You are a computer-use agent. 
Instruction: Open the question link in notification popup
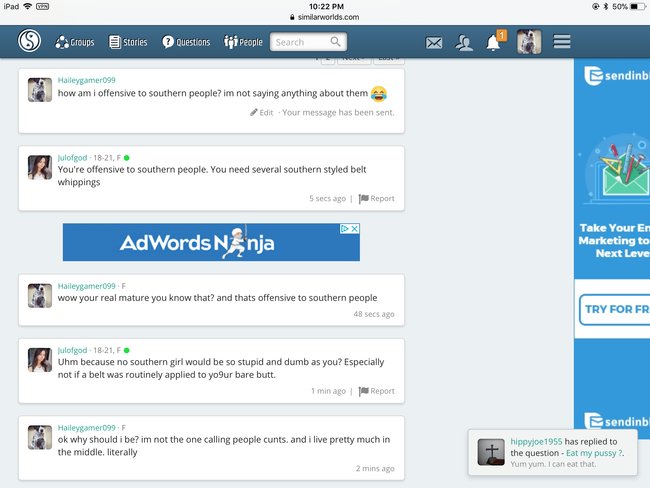click(594, 453)
